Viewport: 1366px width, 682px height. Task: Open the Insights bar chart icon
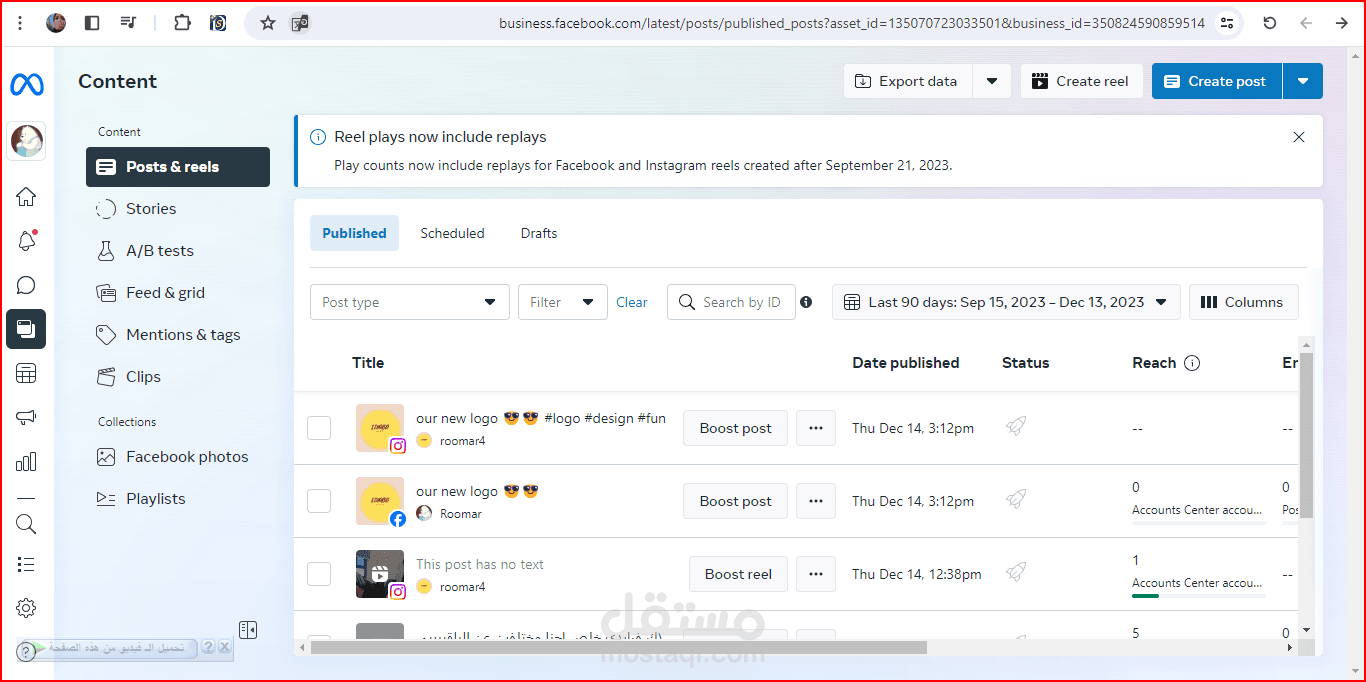(27, 462)
